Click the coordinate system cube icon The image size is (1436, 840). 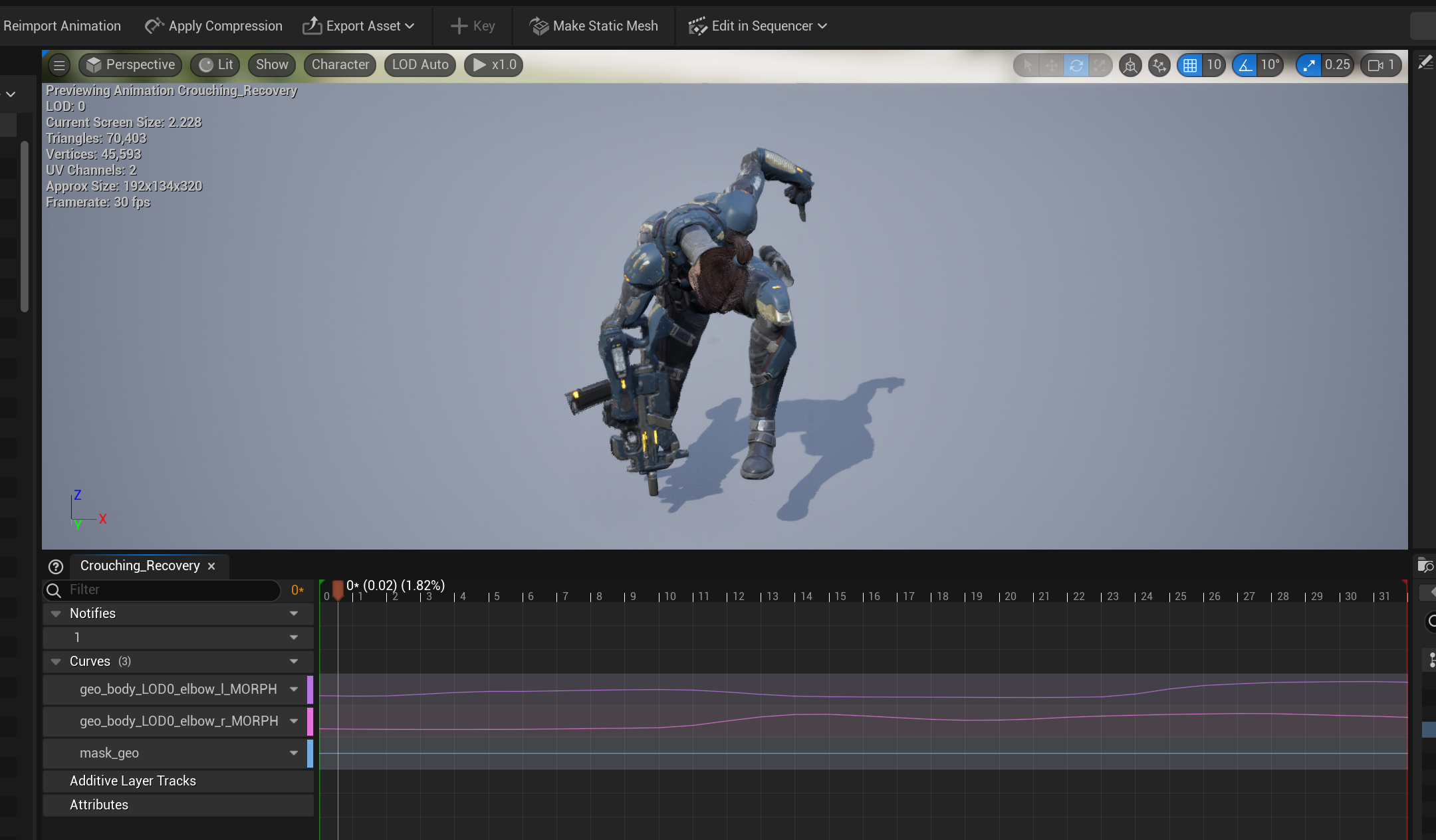[x=1130, y=65]
